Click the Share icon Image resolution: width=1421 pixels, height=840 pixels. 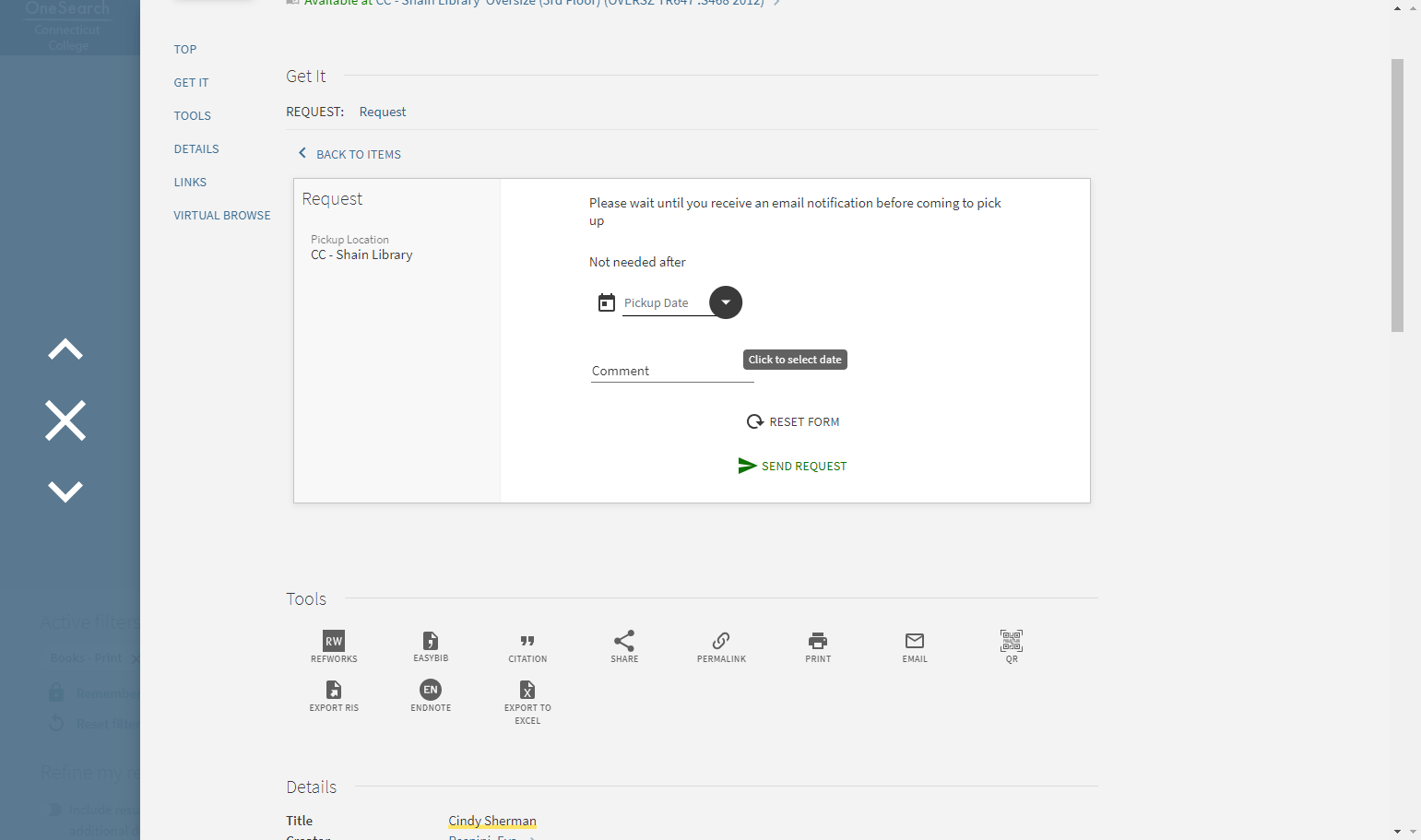[x=624, y=646]
